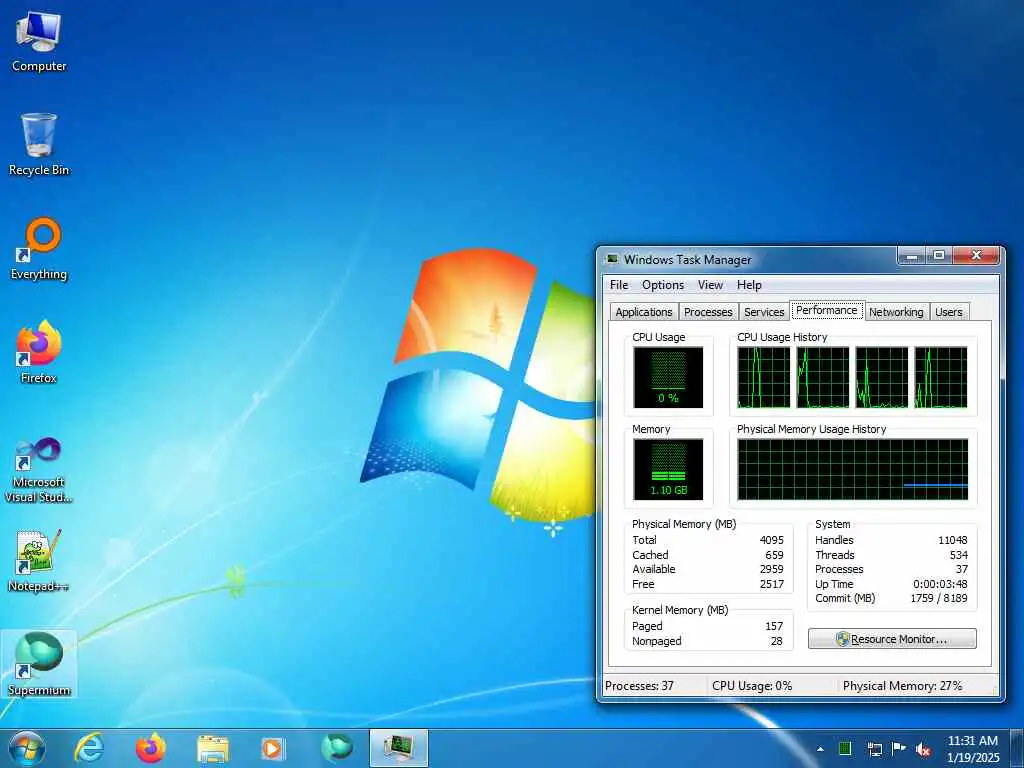This screenshot has width=1024, height=768.
Task: Open the Help menu in Task Manager
Action: (x=749, y=285)
